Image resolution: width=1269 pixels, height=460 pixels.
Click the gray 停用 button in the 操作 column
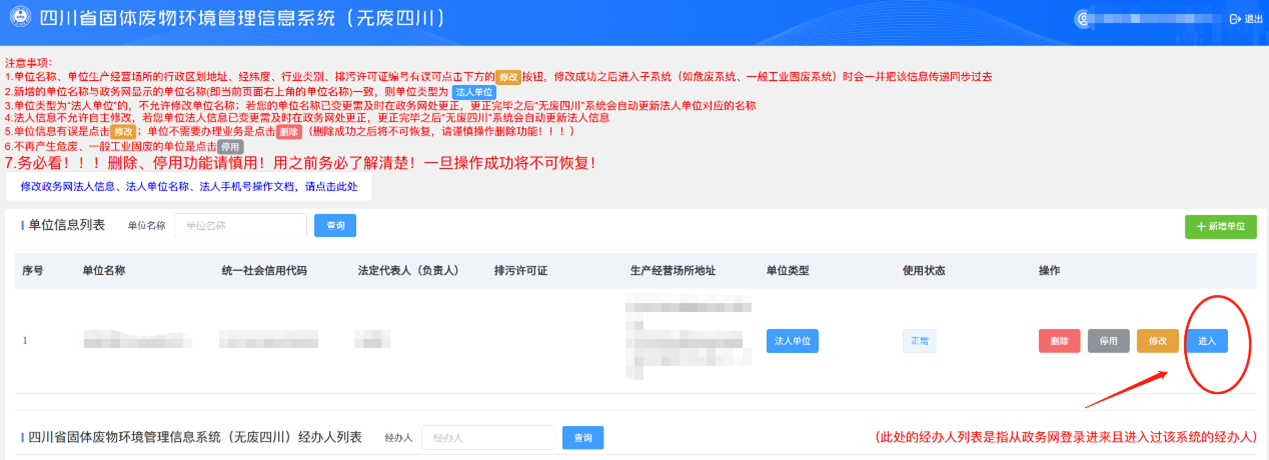[x=1108, y=341]
